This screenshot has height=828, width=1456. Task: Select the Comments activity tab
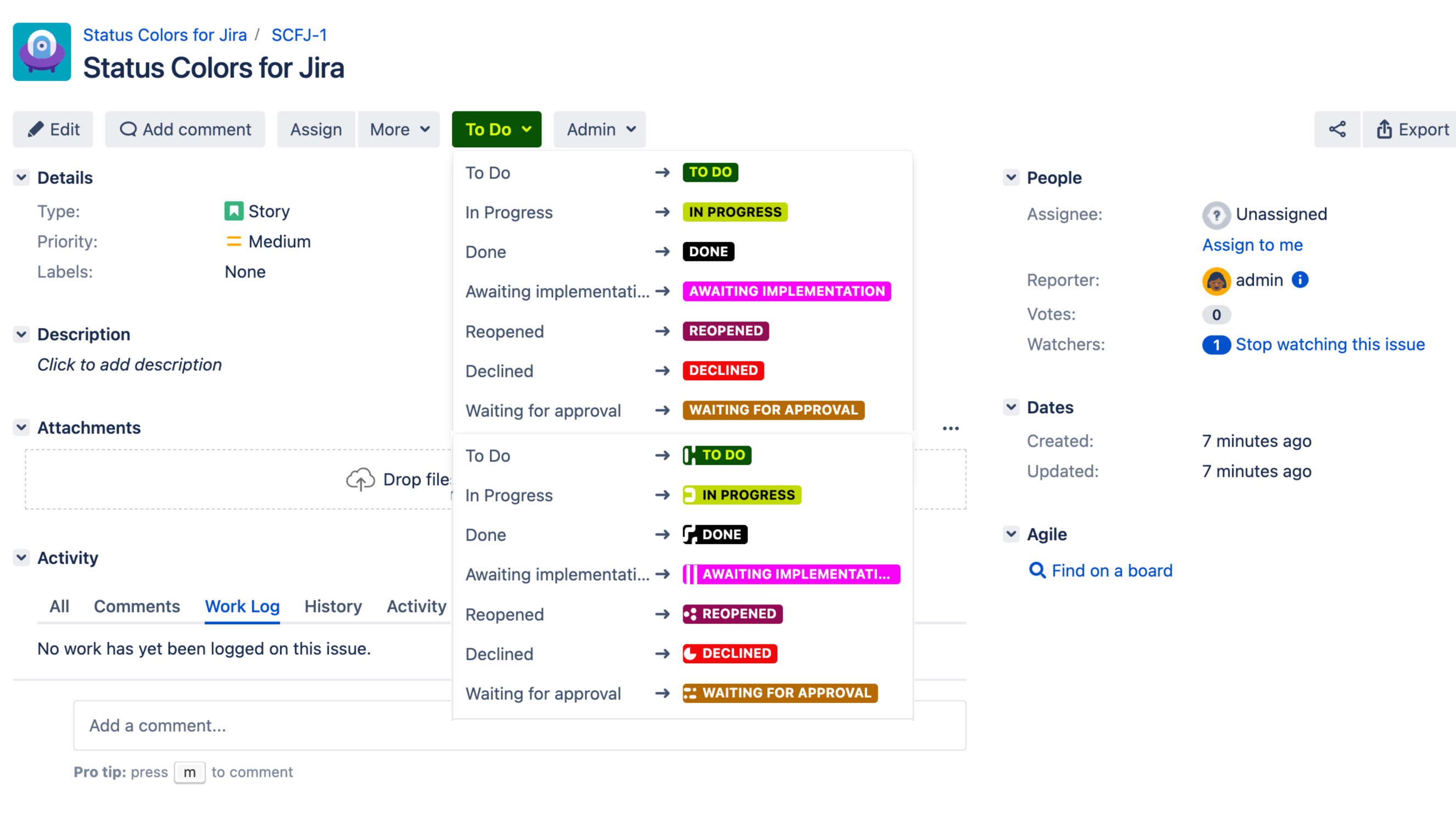[136, 606]
